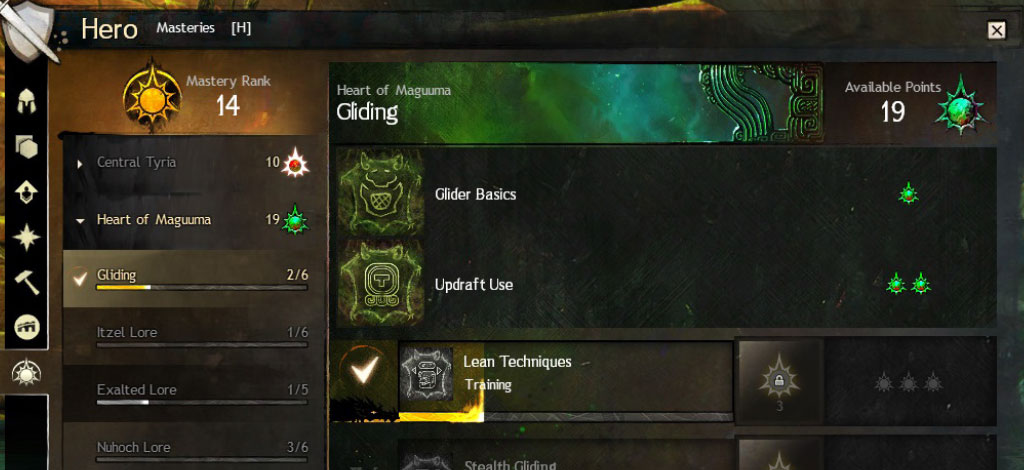1024x470 pixels.
Task: Click the Updraft Use mastery icon
Action: pyautogui.click(x=380, y=283)
